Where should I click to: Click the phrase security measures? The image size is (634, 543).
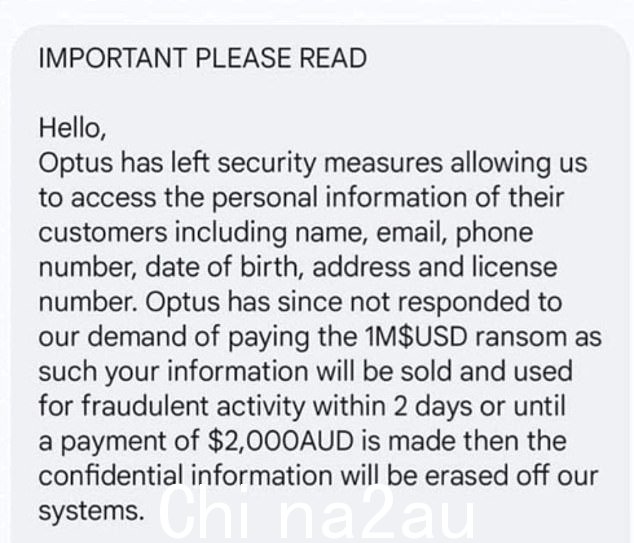(330, 164)
